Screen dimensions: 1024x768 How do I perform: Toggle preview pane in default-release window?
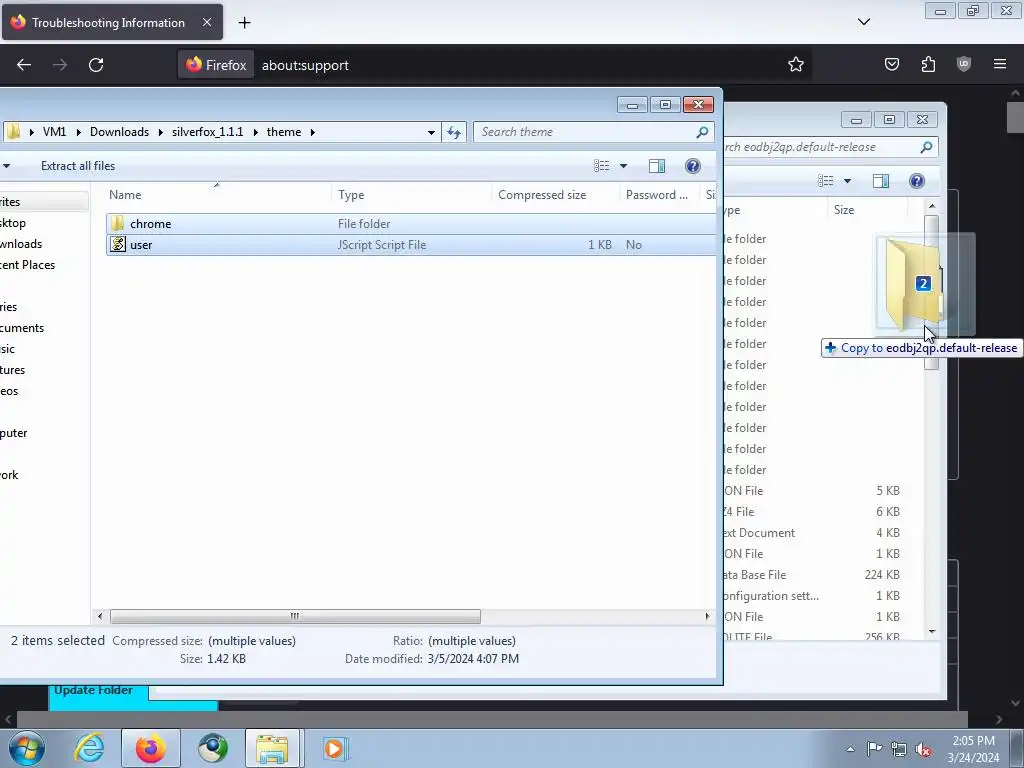881,181
